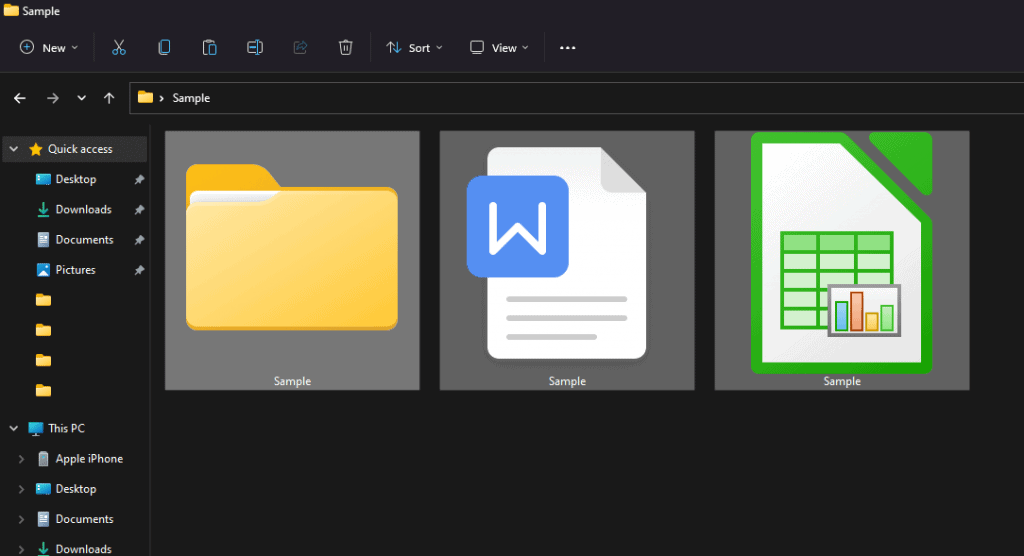
Task: Click the Sample path in address bar
Action: point(191,98)
